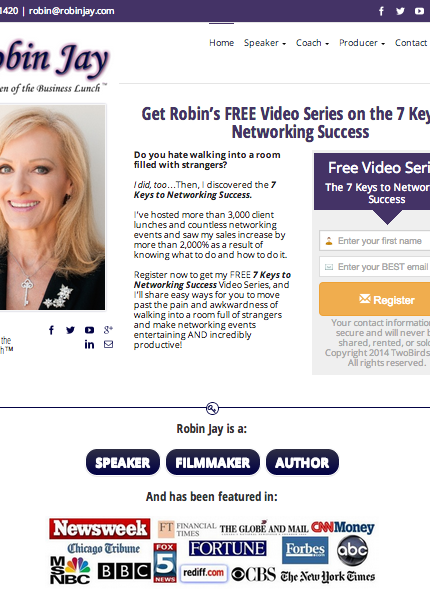Visit Facebook via icon below the photo
The height and width of the screenshot is (595, 430).
[x=51, y=330]
